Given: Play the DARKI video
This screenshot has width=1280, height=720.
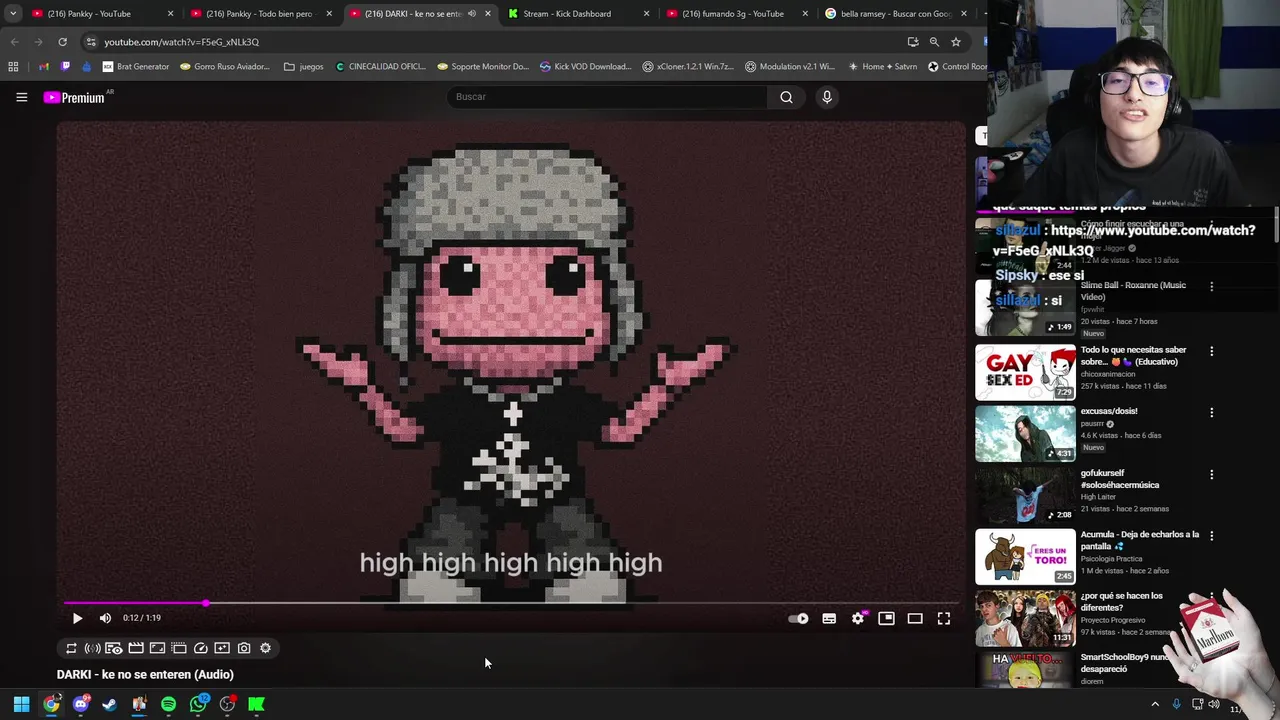Looking at the screenshot, I should point(77,618).
